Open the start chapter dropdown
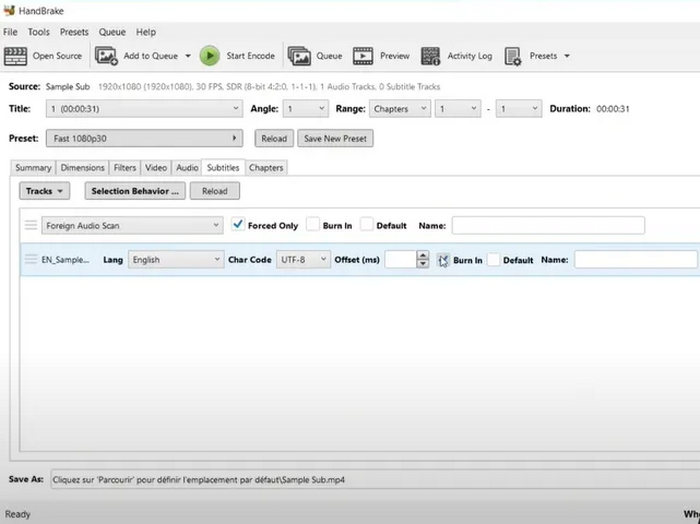Viewport: 700px width, 524px height. click(458, 109)
